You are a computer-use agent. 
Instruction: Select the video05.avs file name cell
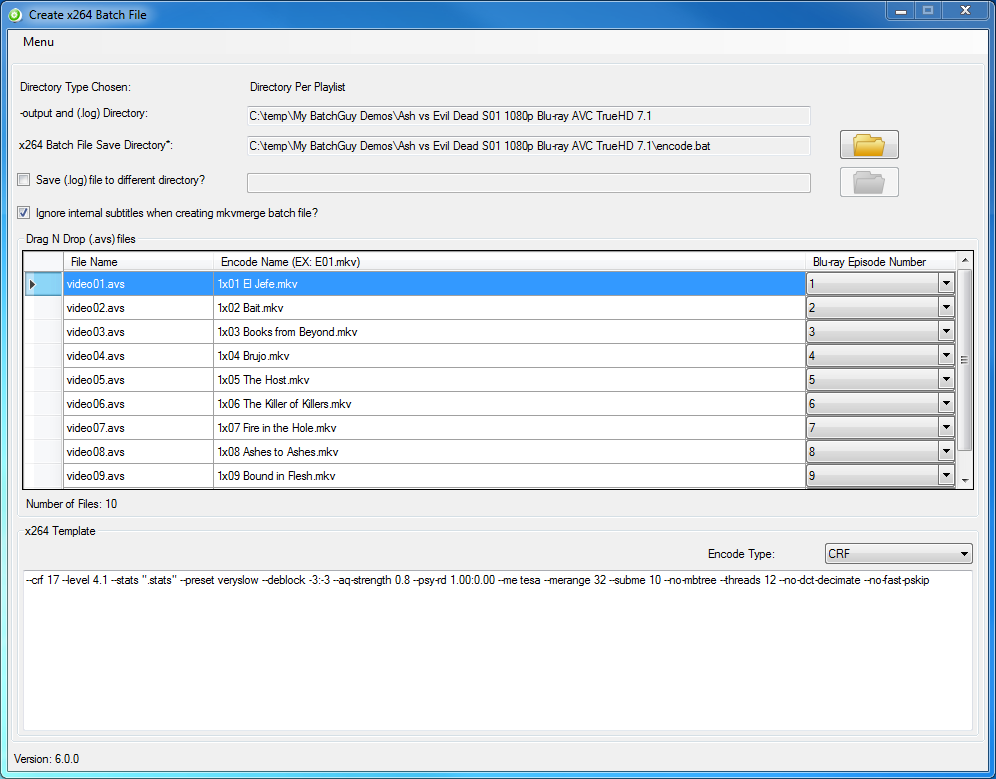(x=138, y=380)
